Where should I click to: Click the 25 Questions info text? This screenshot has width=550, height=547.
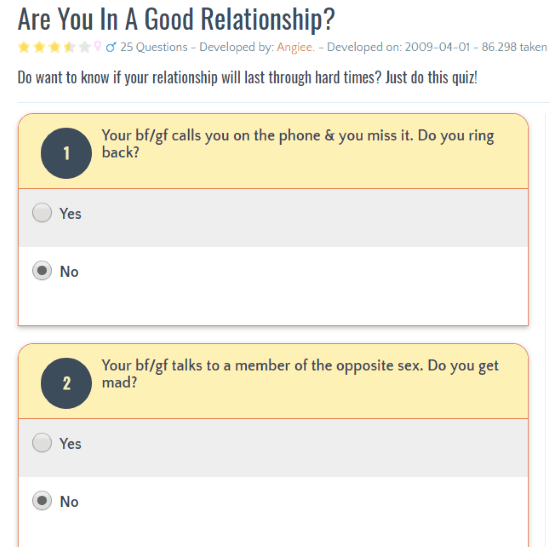(154, 47)
